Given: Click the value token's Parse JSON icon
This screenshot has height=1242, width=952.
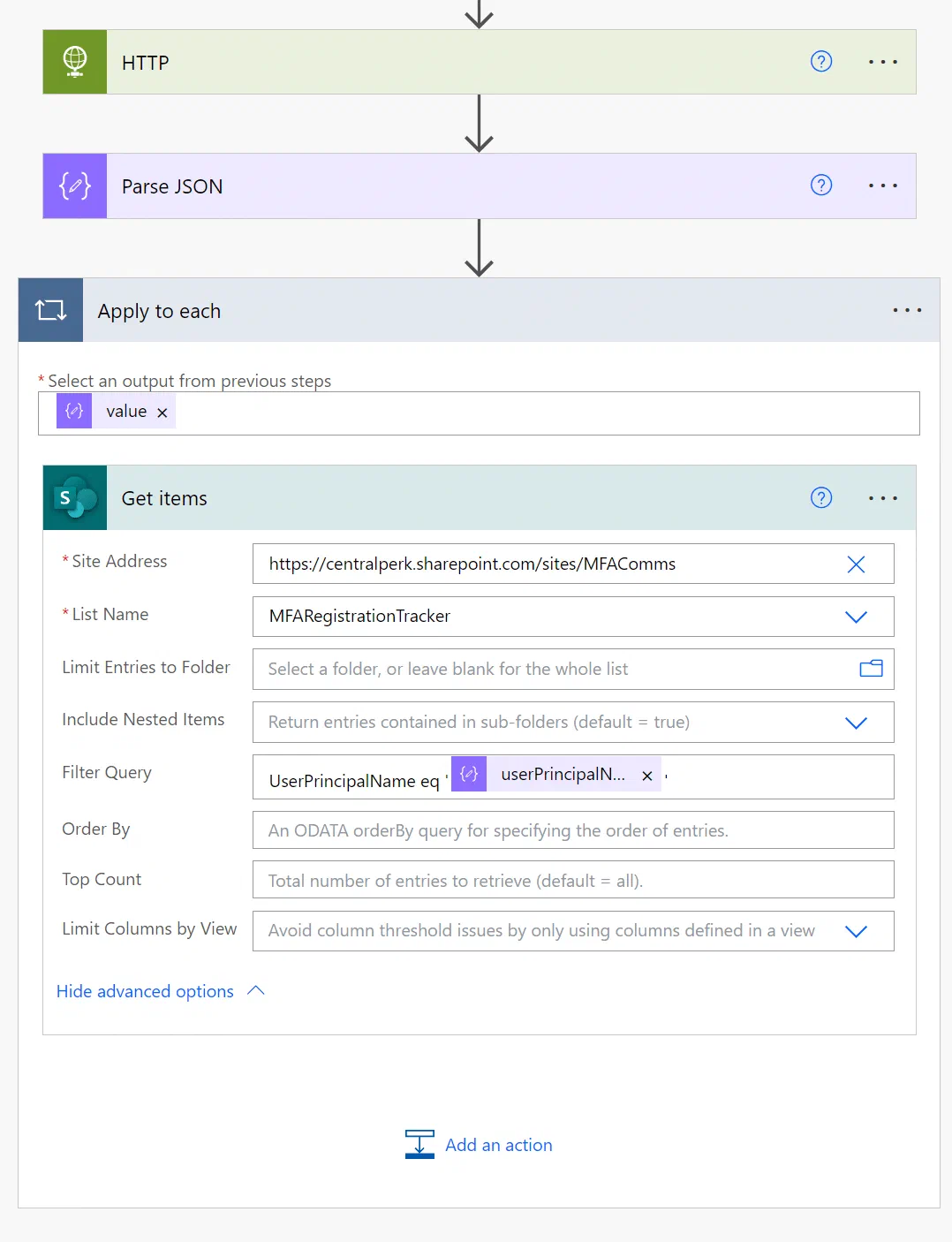Looking at the screenshot, I should [x=74, y=411].
